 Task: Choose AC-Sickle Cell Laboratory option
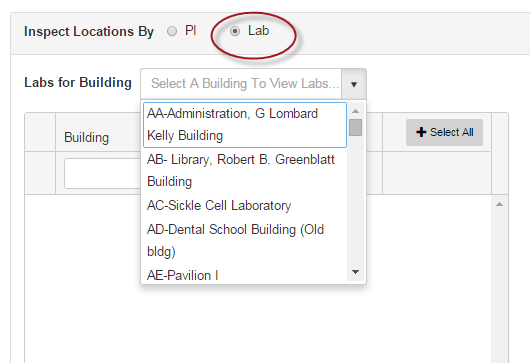pos(245,205)
